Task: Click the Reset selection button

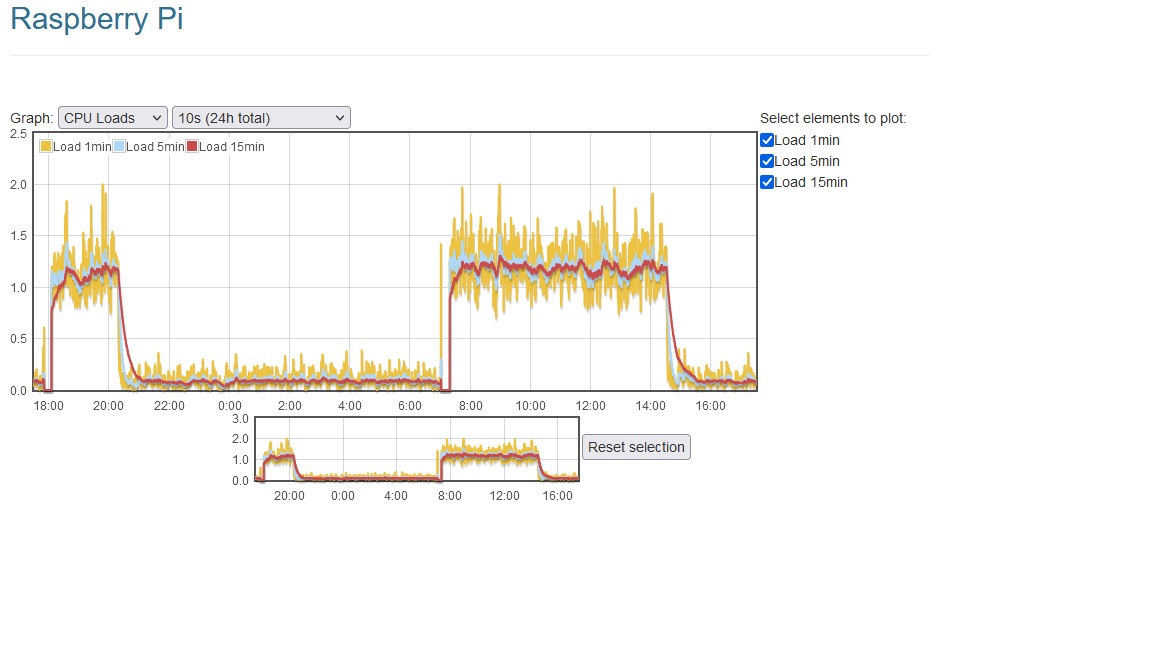Action: 636,447
